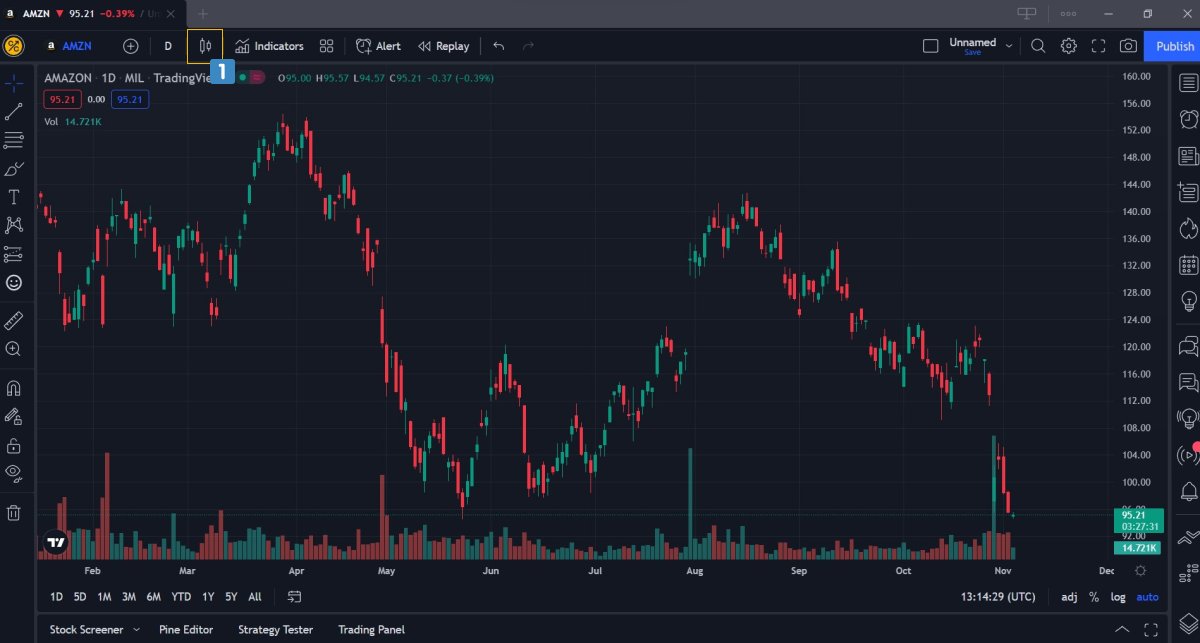1200x643 pixels.
Task: Open notifications bell panel
Action: [1188, 491]
